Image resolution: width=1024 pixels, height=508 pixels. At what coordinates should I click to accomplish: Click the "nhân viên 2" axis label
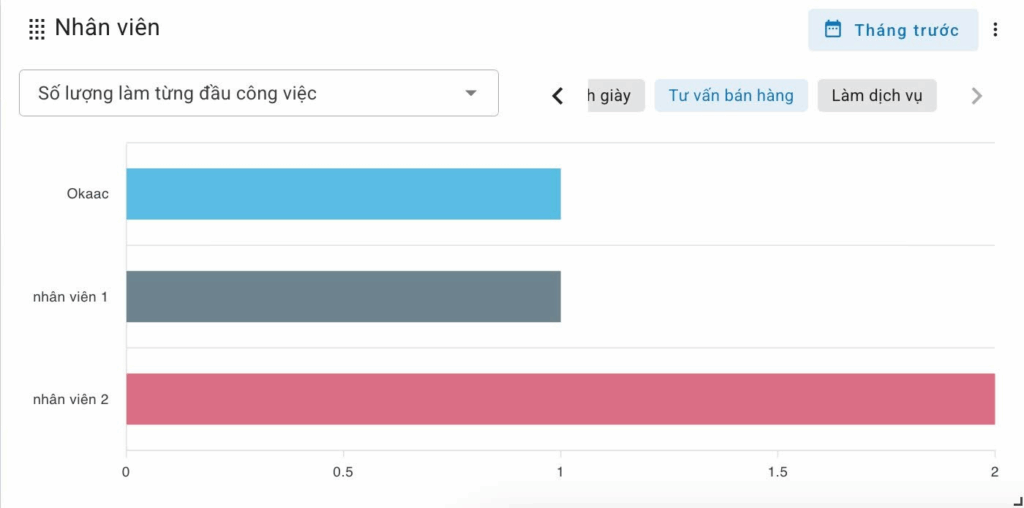[70, 400]
